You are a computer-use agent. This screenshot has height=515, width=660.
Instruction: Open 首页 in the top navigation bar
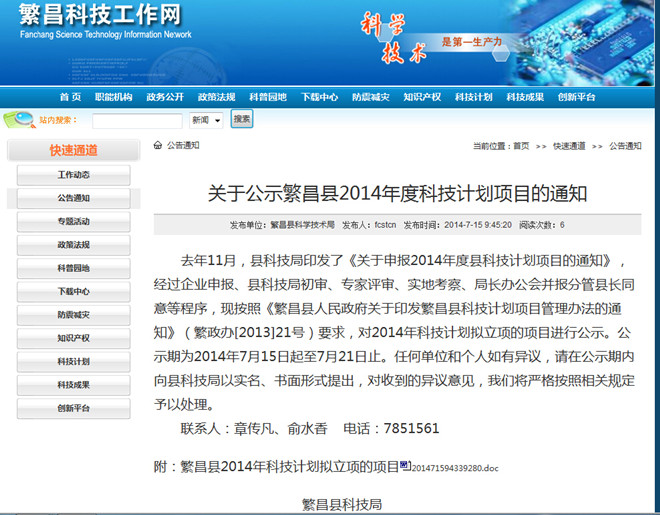[70, 97]
